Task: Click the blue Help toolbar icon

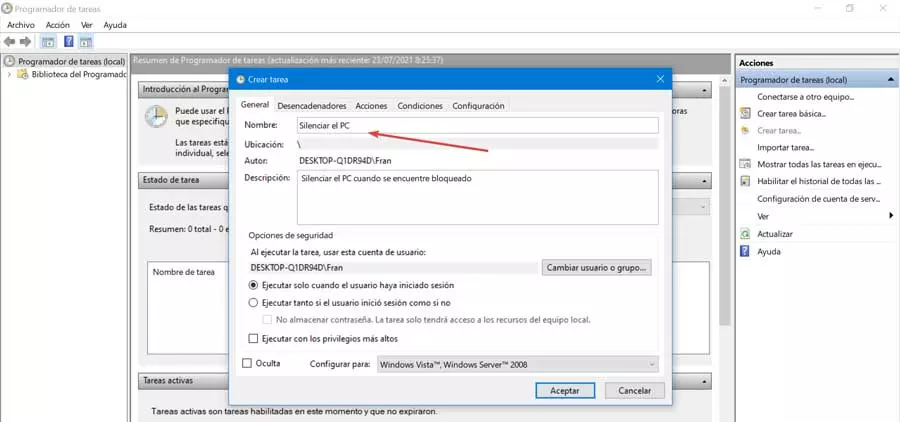Action: click(x=69, y=42)
